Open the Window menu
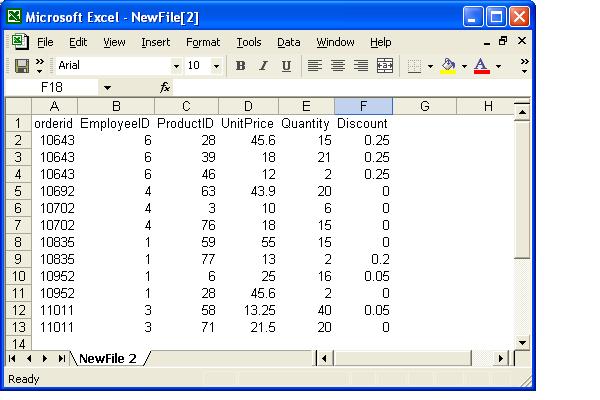 pos(335,42)
